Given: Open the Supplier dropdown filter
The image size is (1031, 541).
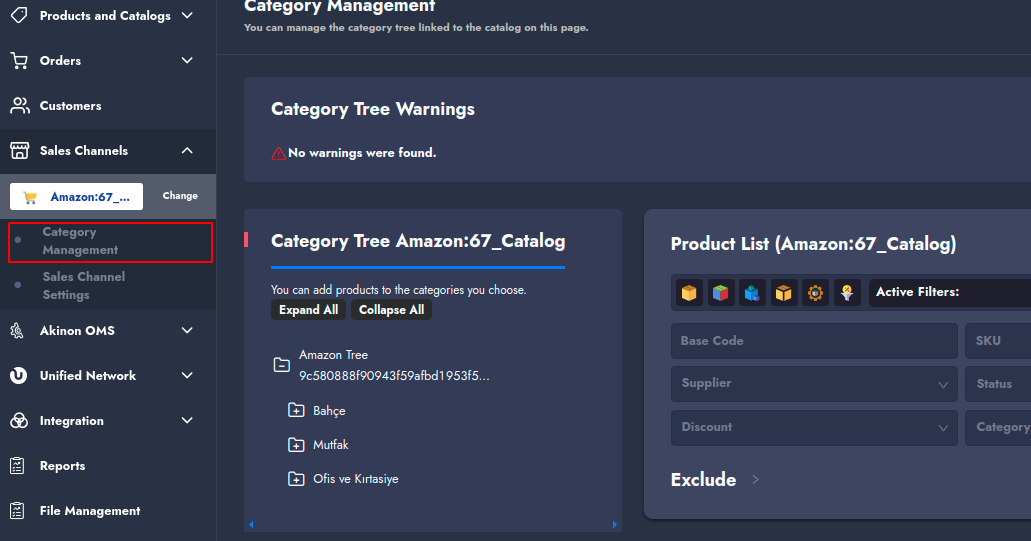Looking at the screenshot, I should (x=814, y=384).
